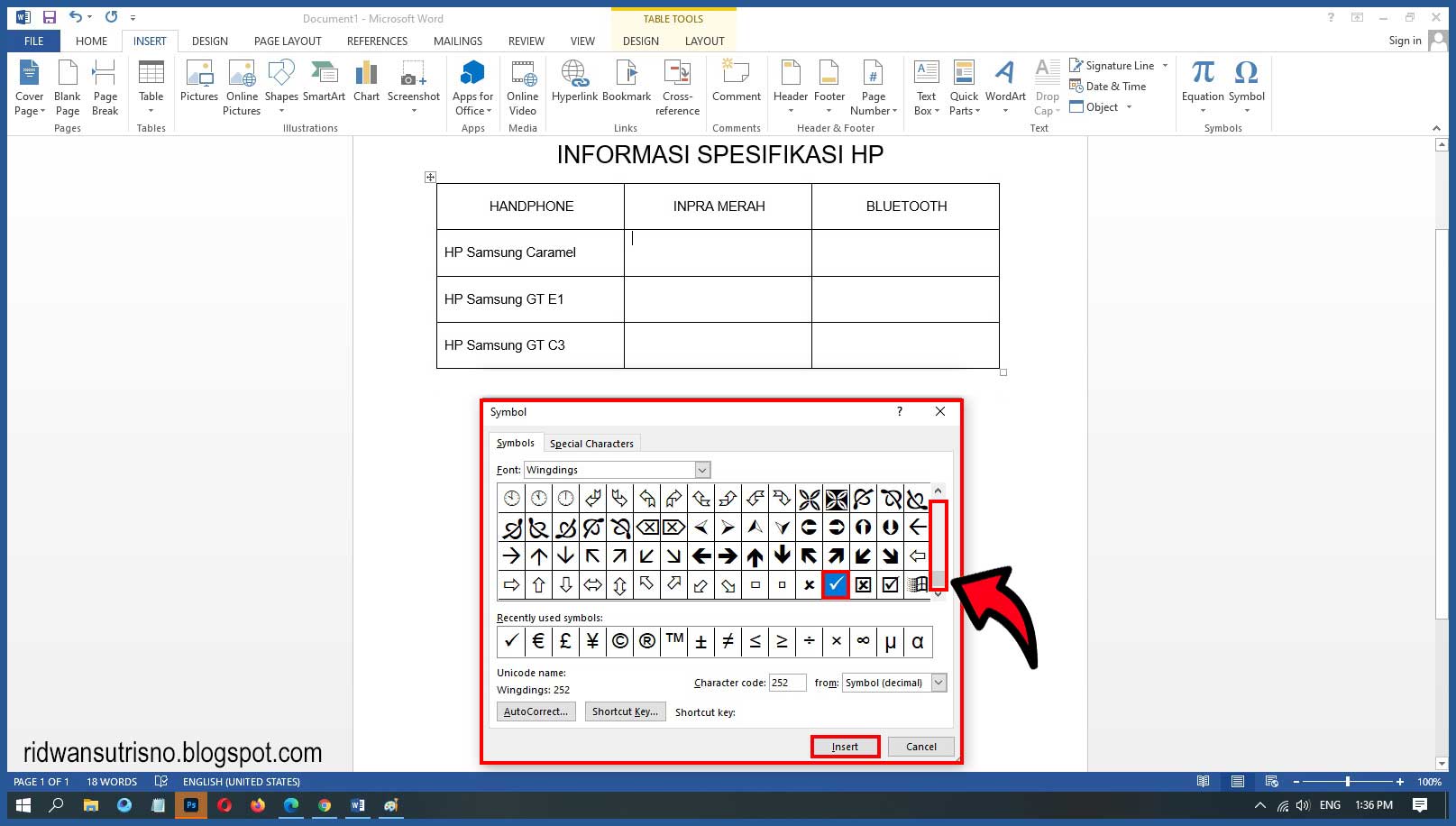Collapse the ribbon
Image resolution: width=1456 pixels, height=826 pixels.
click(x=1436, y=128)
